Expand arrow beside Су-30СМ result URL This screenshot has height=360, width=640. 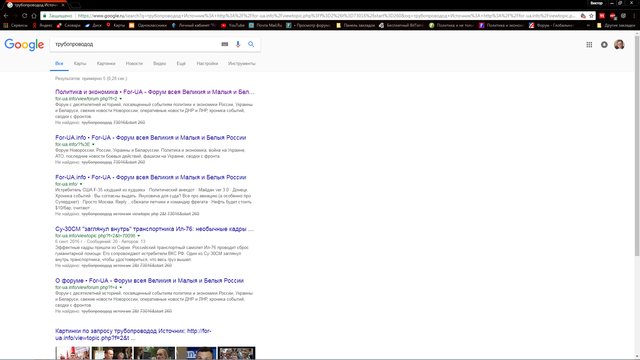tap(139, 236)
